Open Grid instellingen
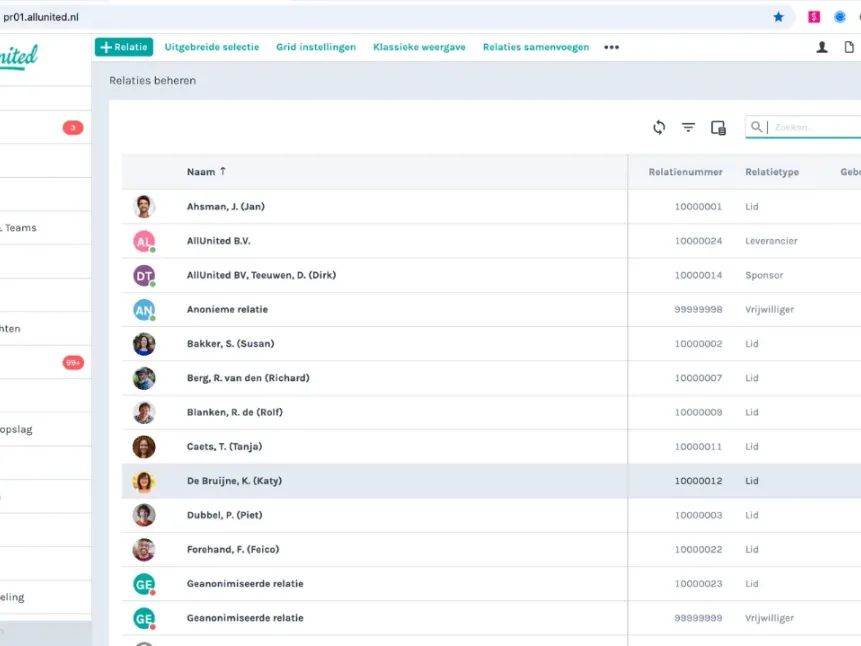Screen dimensions: 861x646 point(316,47)
